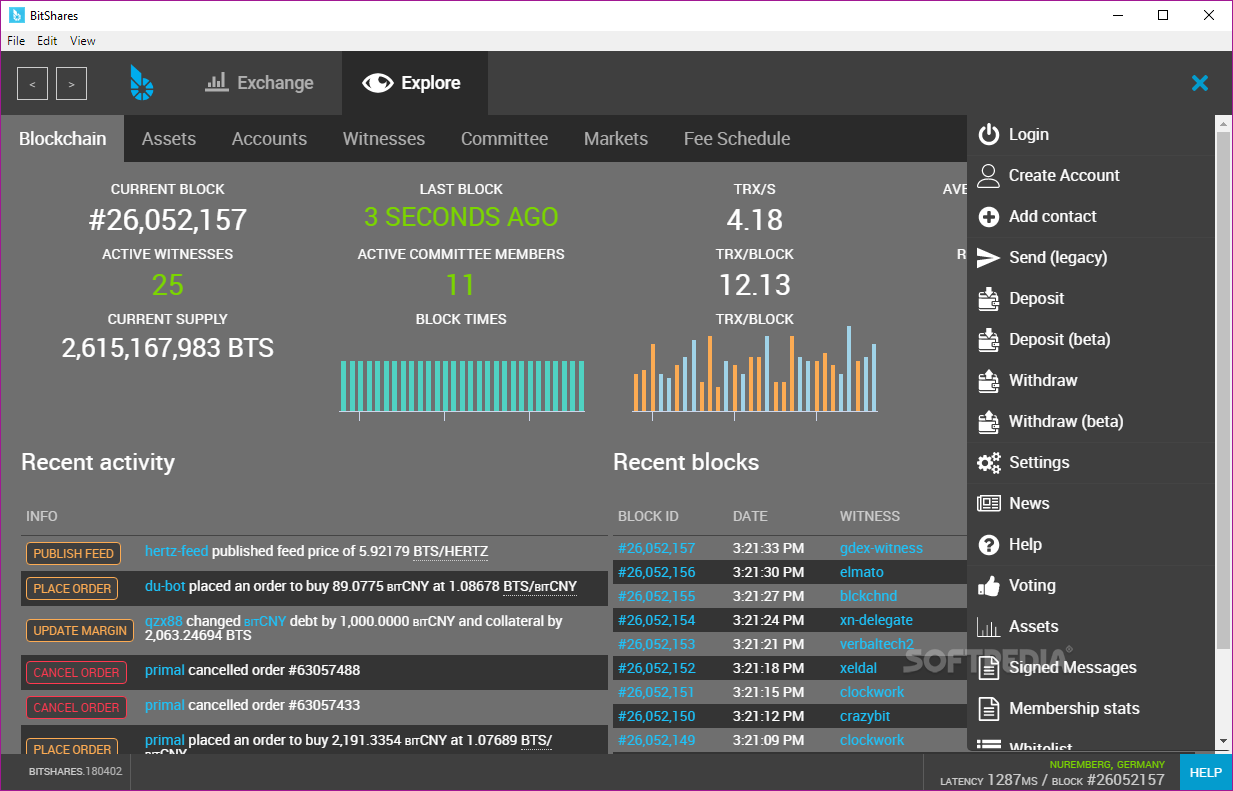Click the News newspaper icon
The height and width of the screenshot is (791, 1233).
989,504
